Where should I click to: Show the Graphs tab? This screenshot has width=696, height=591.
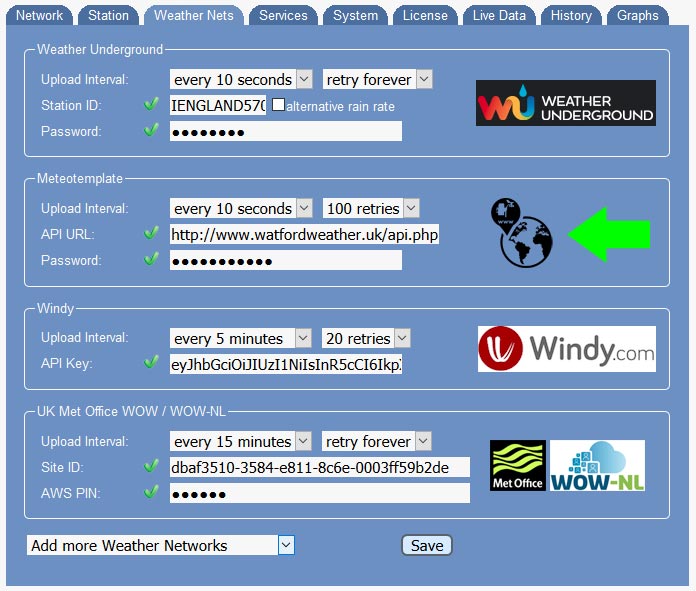pos(637,16)
